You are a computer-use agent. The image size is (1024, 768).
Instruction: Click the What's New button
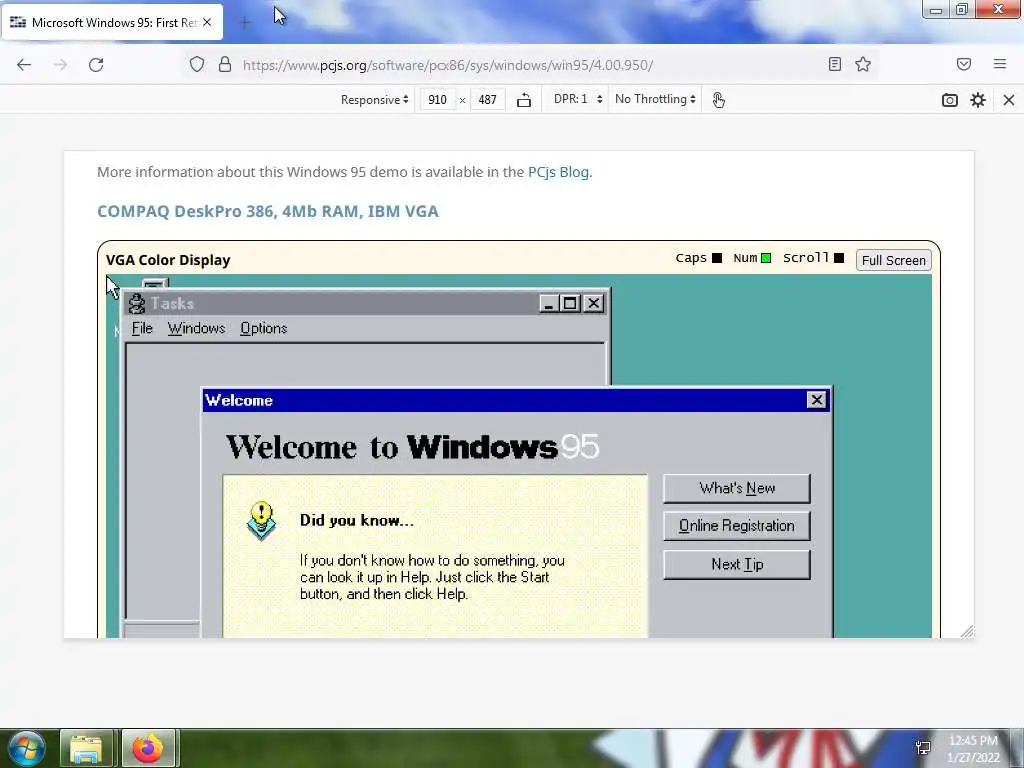737,488
